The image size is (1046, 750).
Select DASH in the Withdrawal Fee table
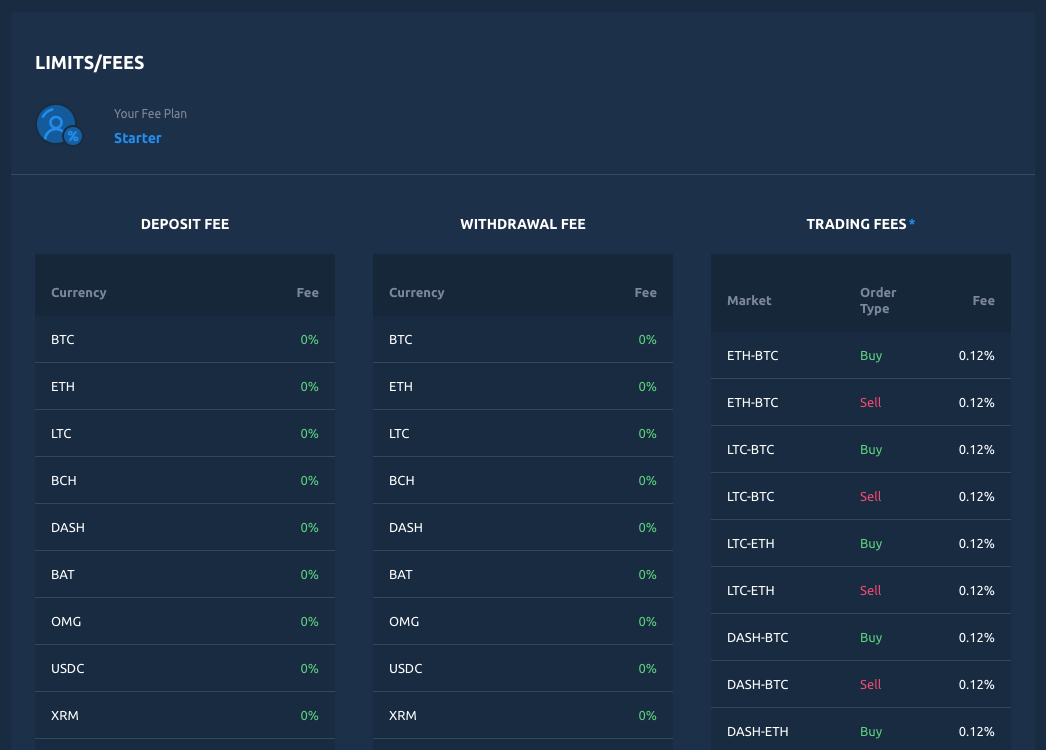406,528
